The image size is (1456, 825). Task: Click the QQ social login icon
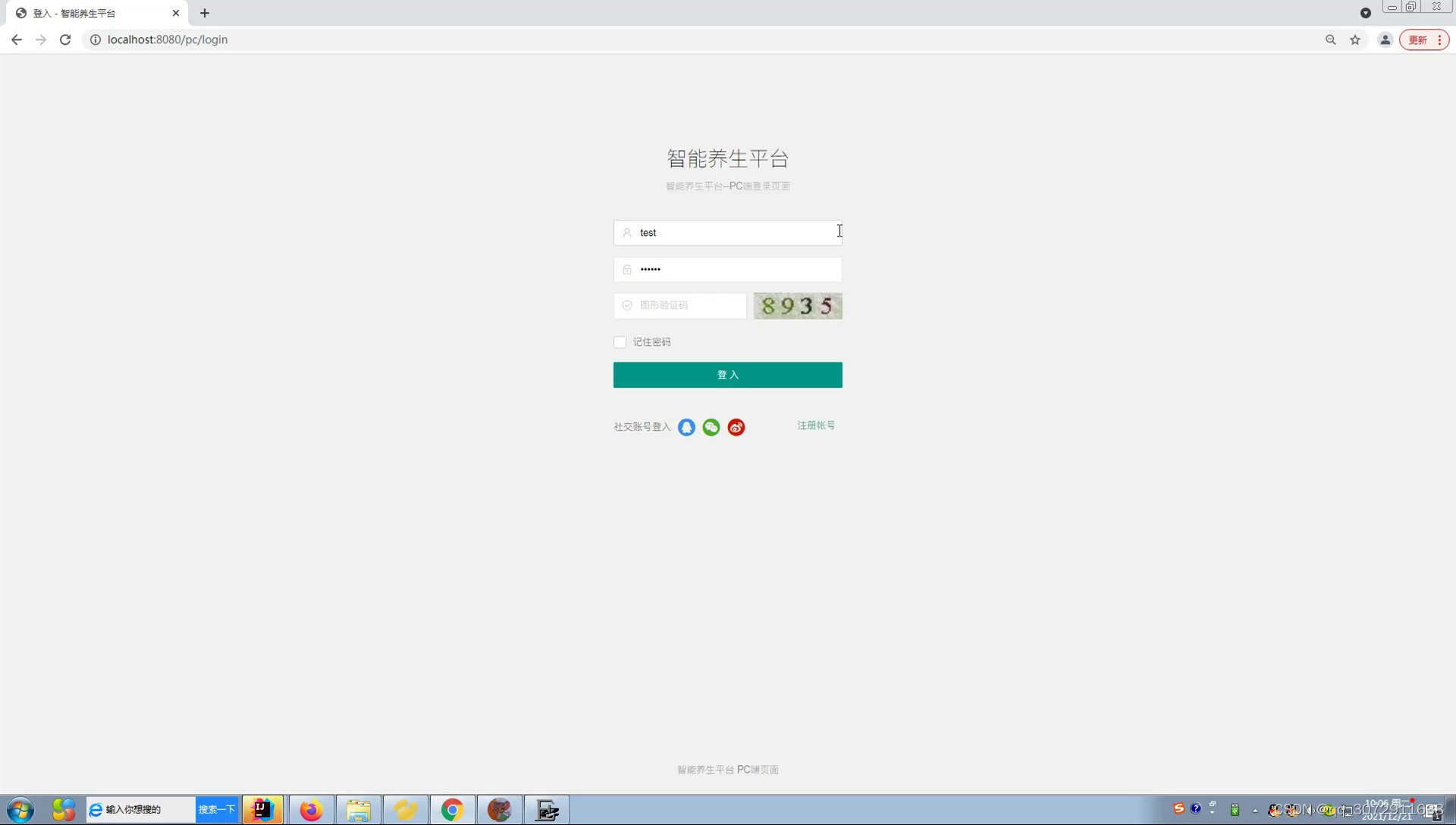pyautogui.click(x=686, y=427)
